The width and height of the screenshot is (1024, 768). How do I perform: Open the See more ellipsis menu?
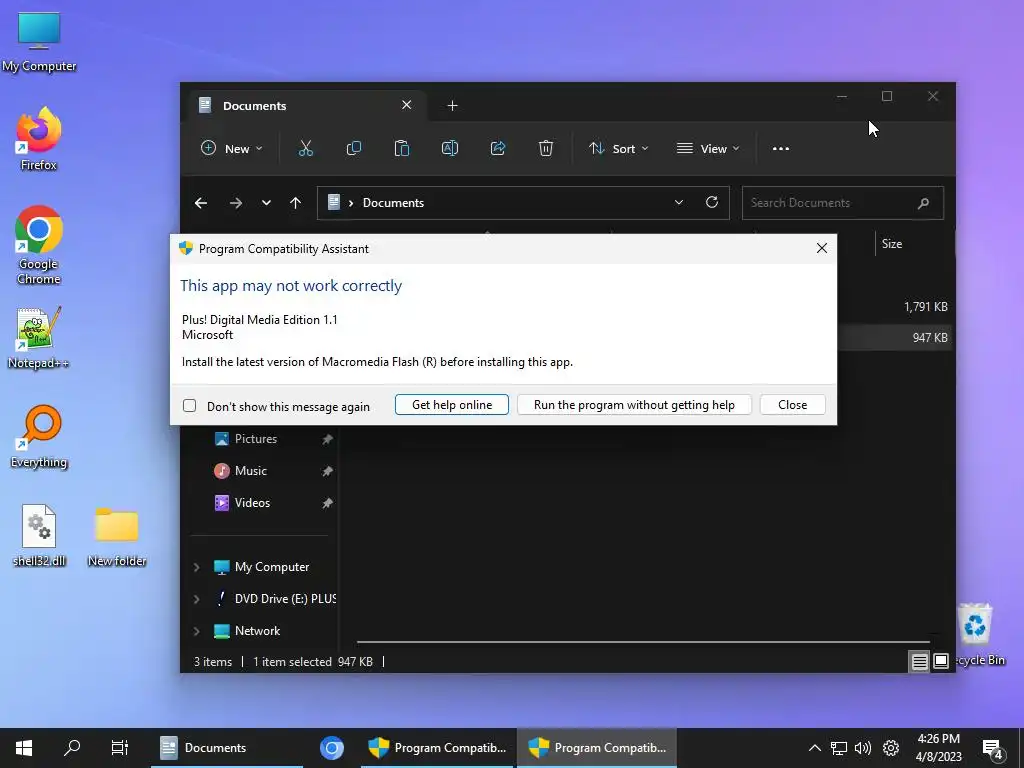(x=781, y=148)
